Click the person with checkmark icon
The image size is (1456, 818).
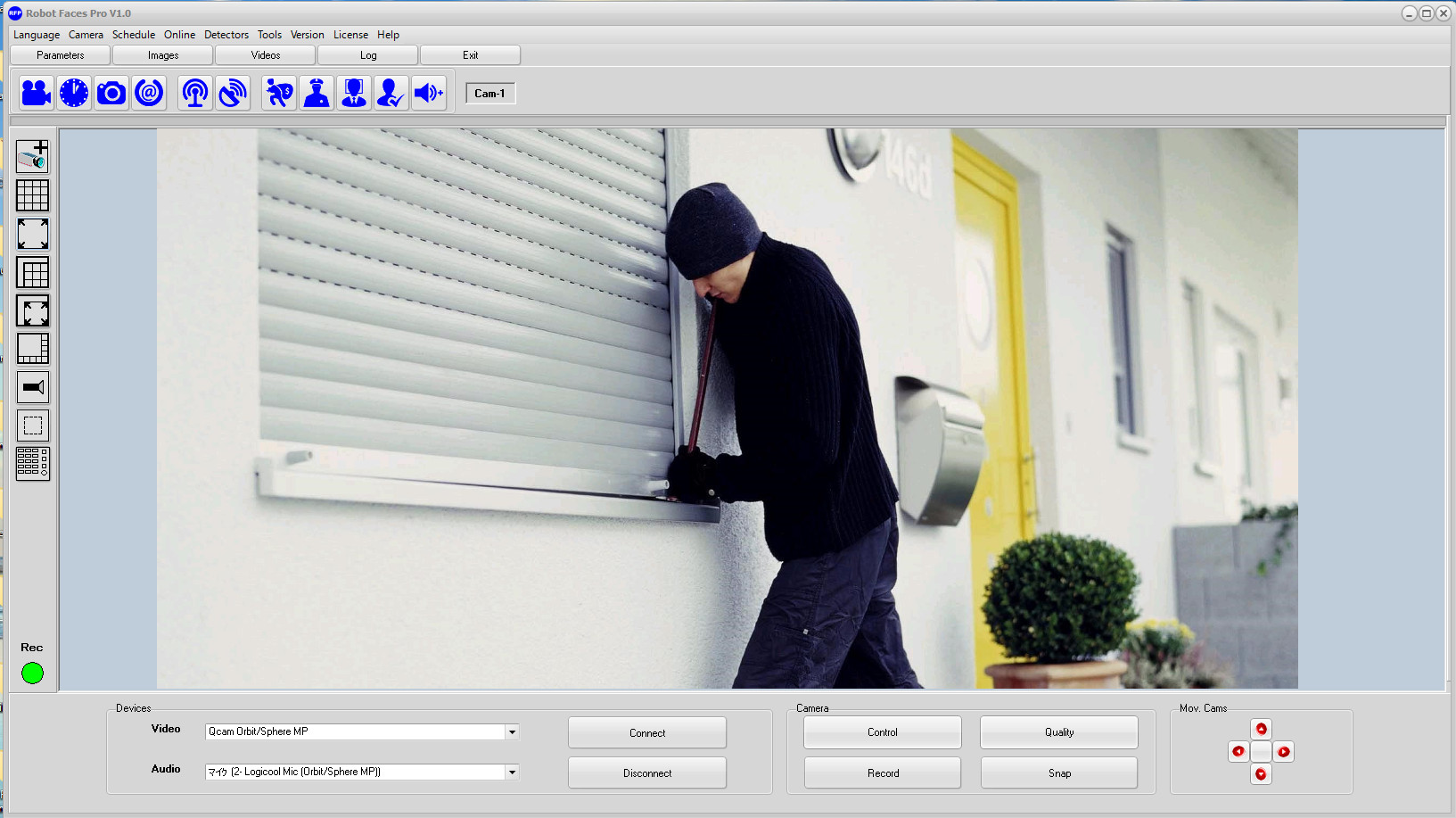391,93
